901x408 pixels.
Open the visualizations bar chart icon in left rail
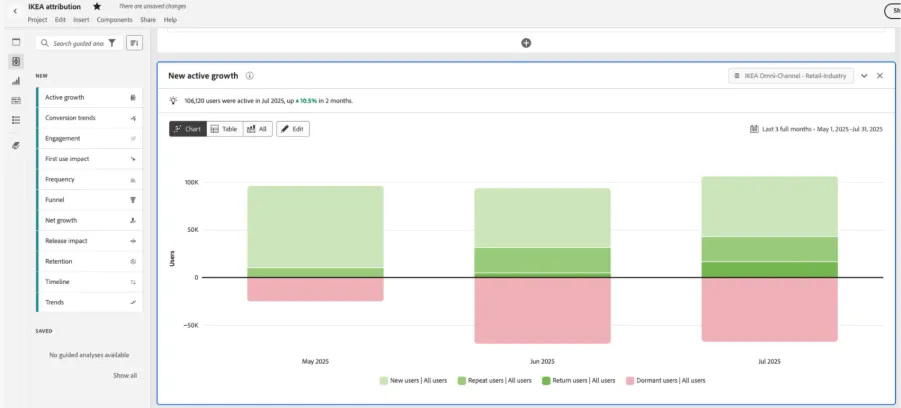pos(16,81)
